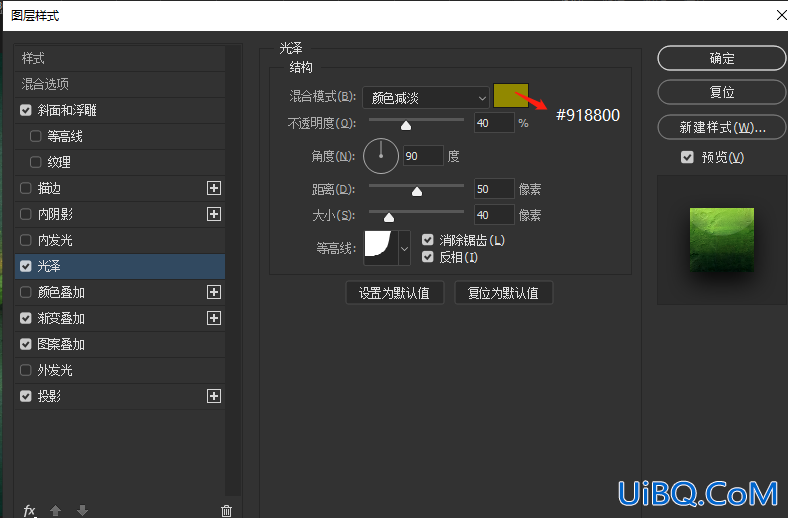The height and width of the screenshot is (518, 788).
Task: Click the 复位为默认值 button
Action: click(503, 293)
